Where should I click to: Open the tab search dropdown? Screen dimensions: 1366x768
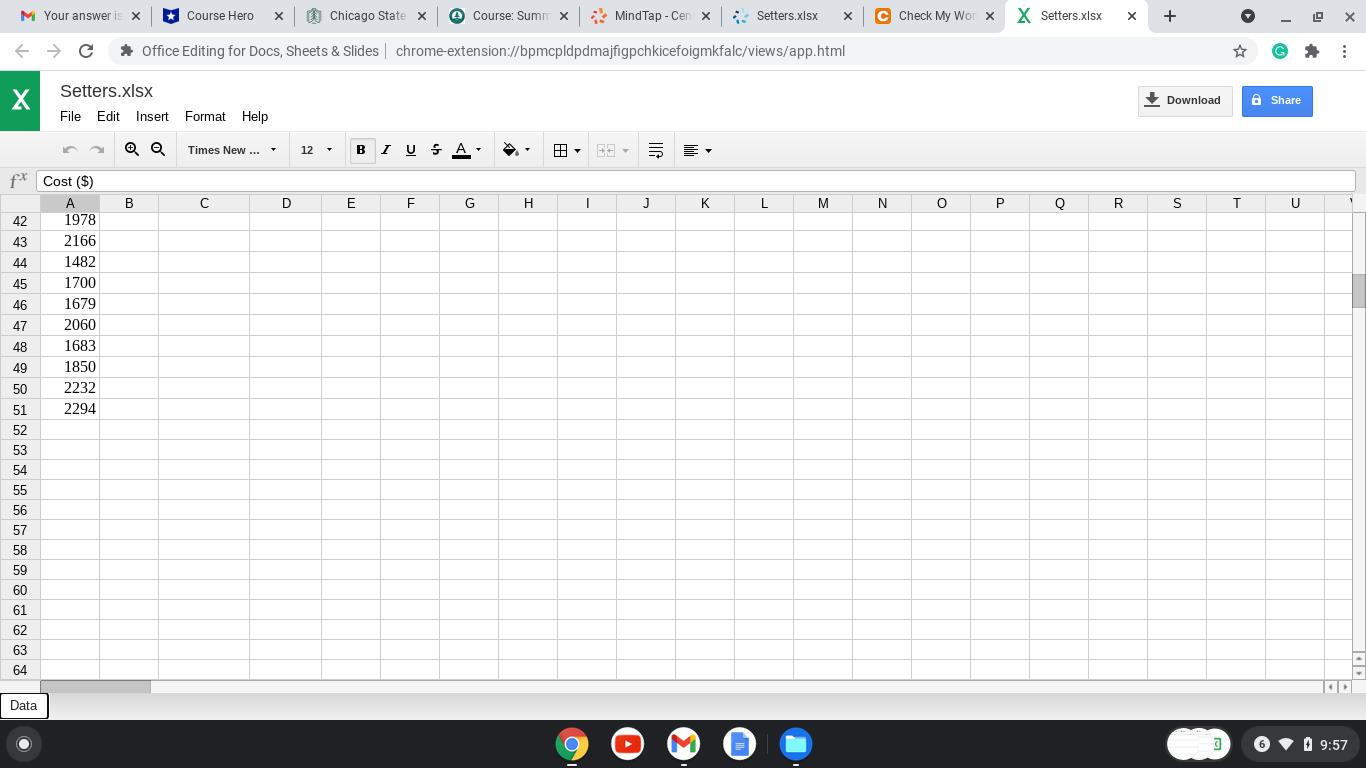(x=1248, y=16)
